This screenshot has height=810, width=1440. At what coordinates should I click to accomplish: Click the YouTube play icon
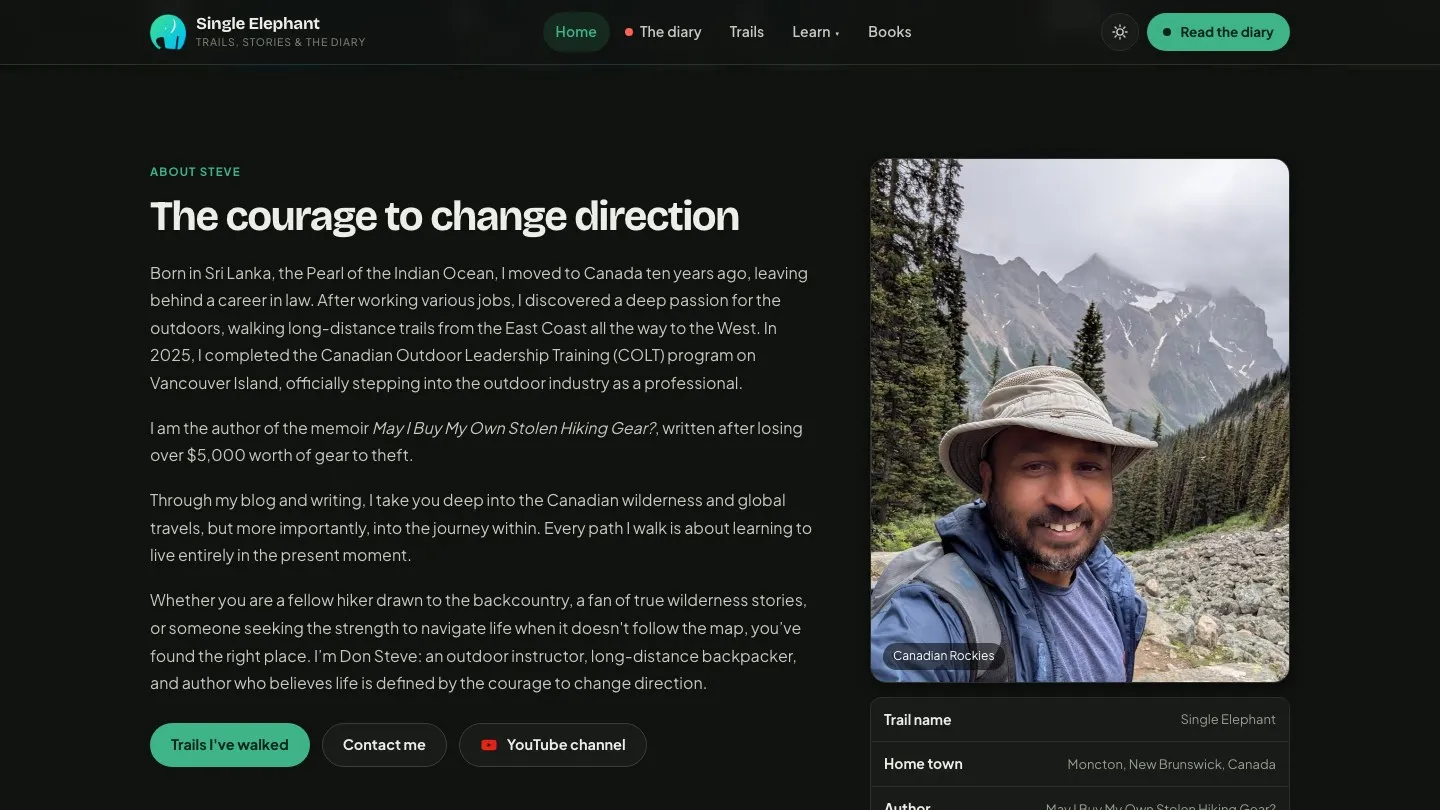[489, 745]
